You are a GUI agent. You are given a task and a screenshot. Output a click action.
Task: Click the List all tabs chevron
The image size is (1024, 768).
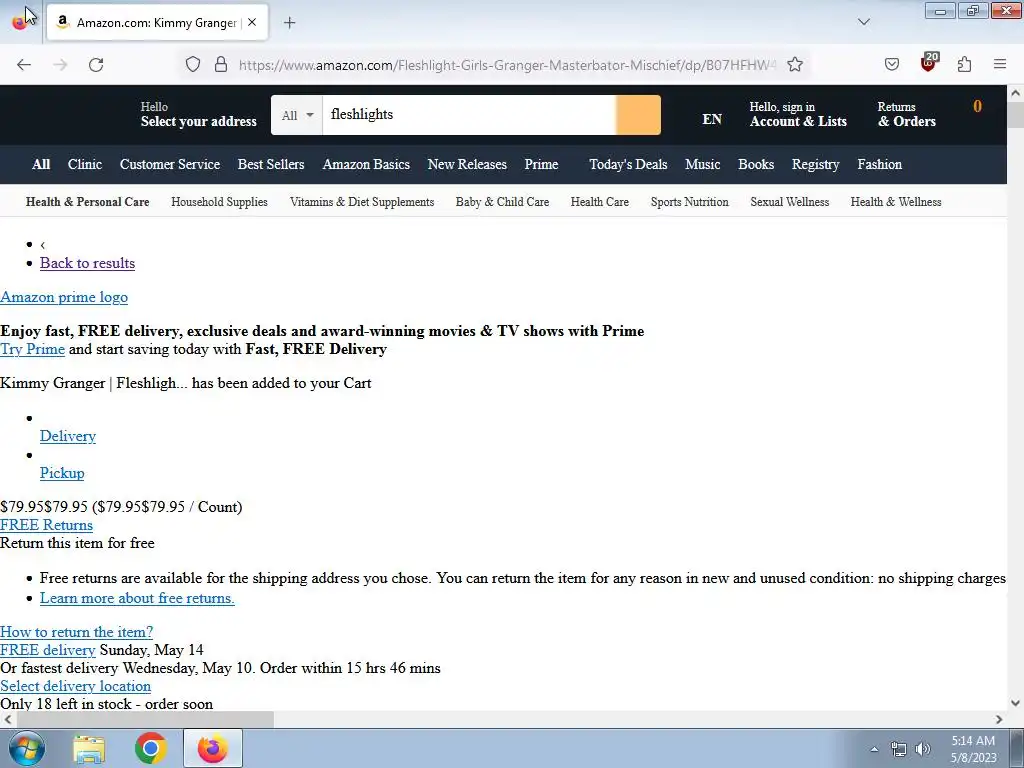click(864, 22)
